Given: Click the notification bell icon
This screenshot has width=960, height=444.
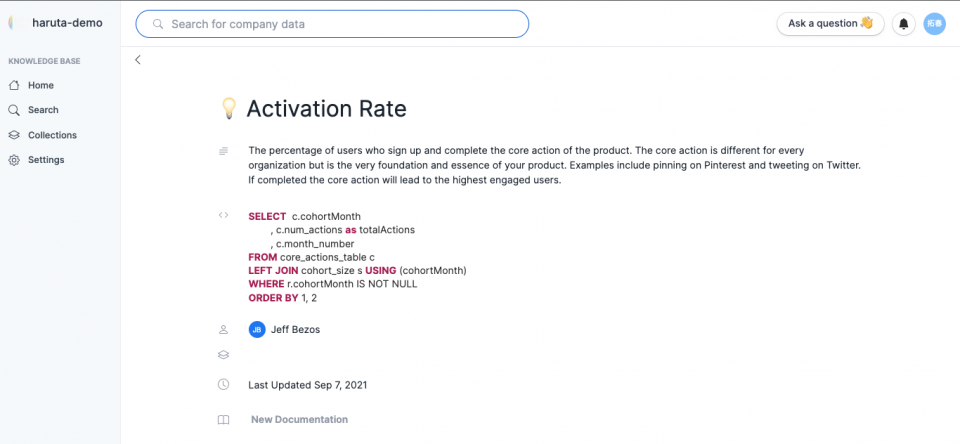Looking at the screenshot, I should pos(904,24).
